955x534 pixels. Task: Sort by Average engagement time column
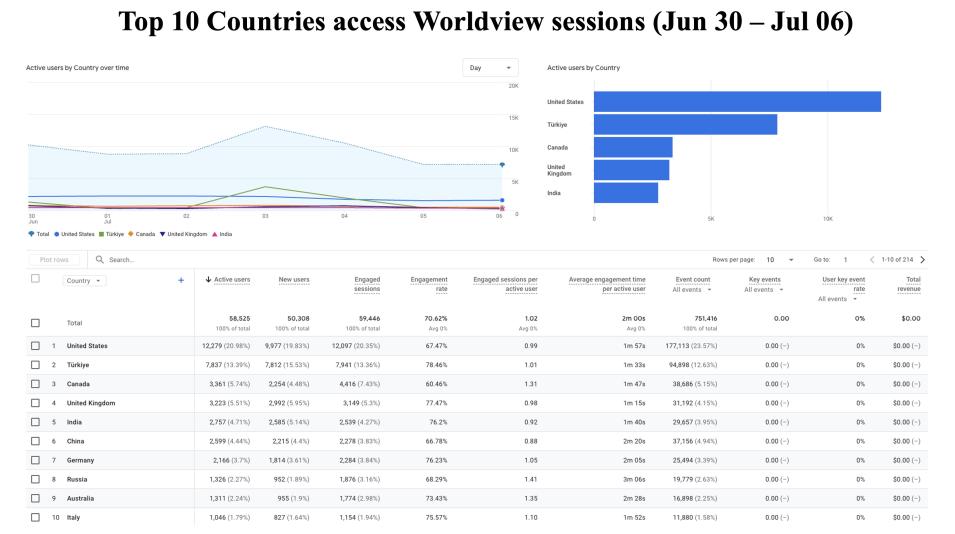(607, 284)
